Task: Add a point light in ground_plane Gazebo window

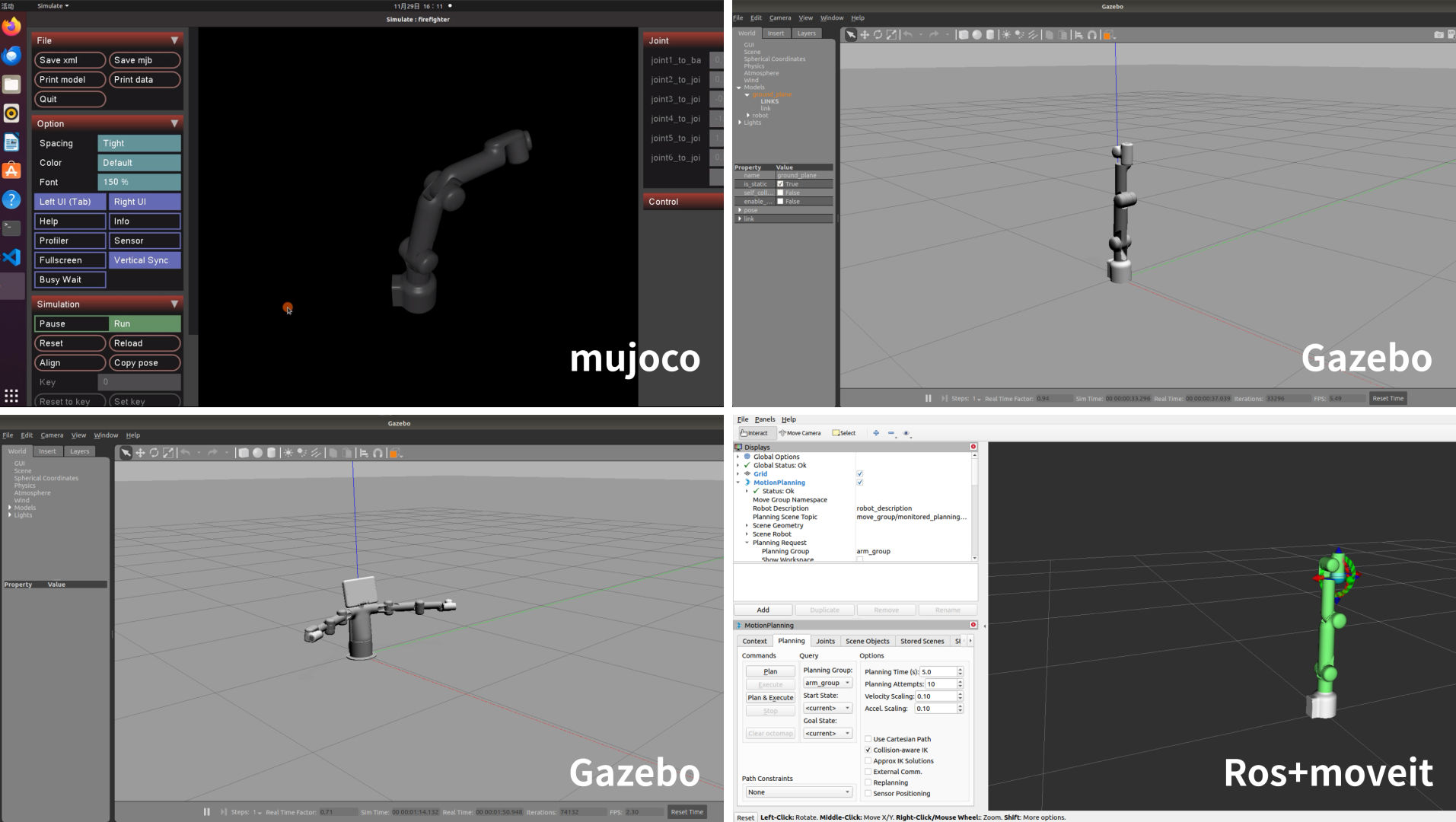Action: pyautogui.click(x=1006, y=34)
